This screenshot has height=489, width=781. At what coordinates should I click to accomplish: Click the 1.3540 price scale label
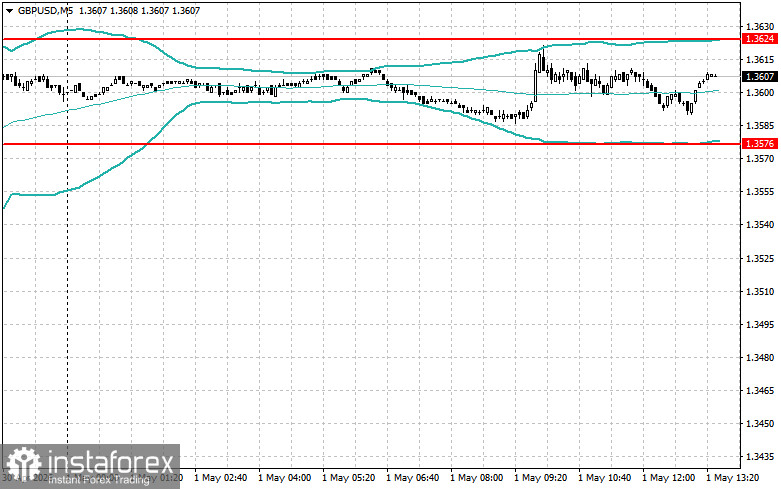click(760, 225)
